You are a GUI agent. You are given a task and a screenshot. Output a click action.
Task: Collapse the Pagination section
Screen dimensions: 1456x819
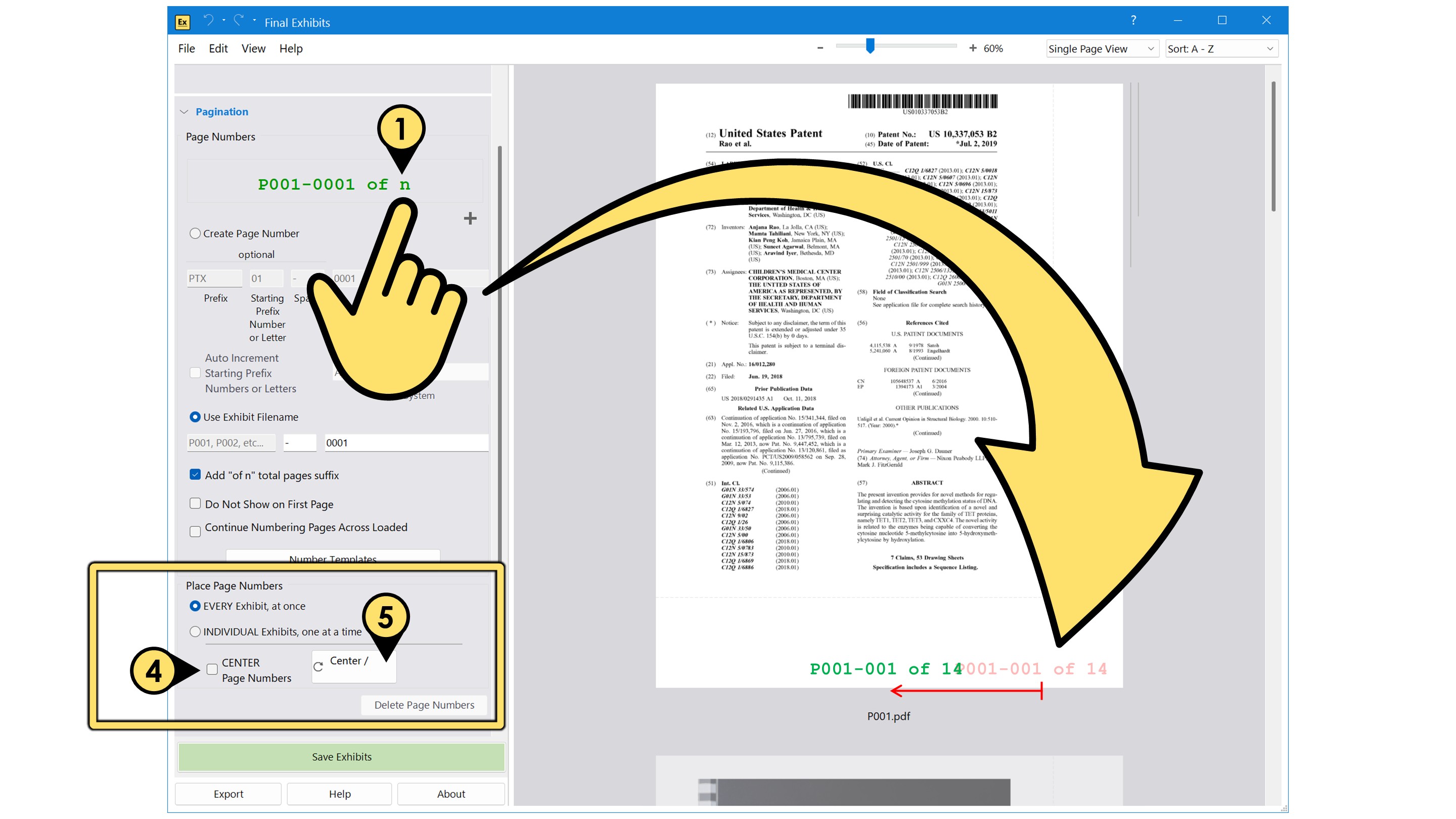(x=184, y=111)
